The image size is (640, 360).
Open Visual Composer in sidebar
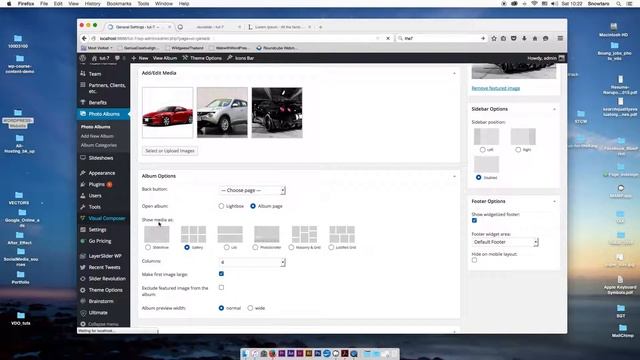107,218
